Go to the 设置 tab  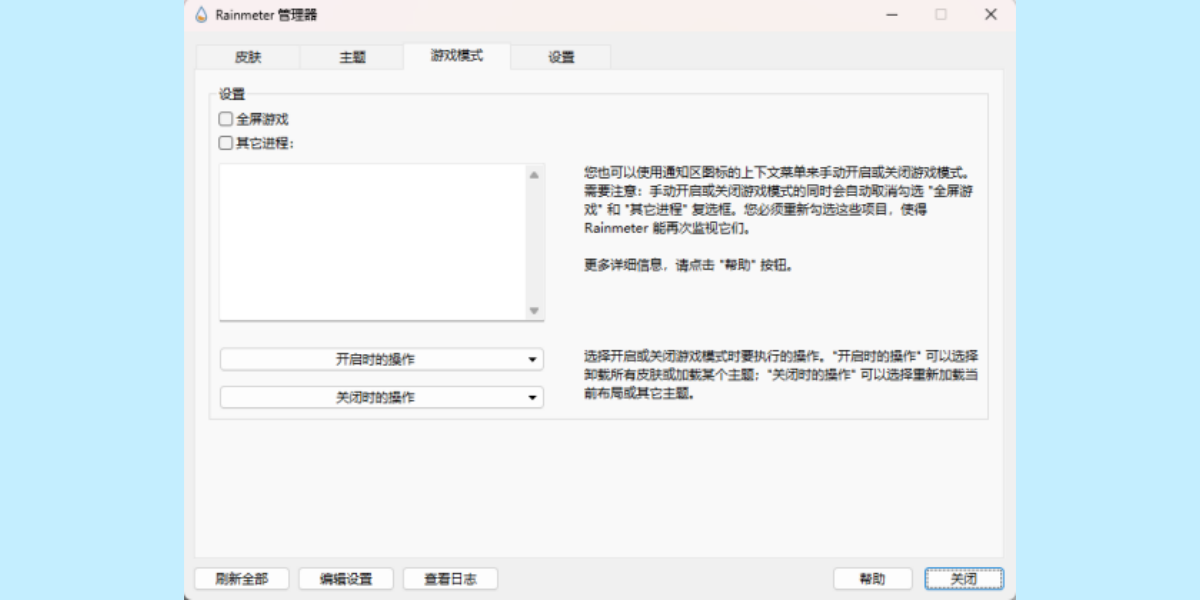(561, 57)
